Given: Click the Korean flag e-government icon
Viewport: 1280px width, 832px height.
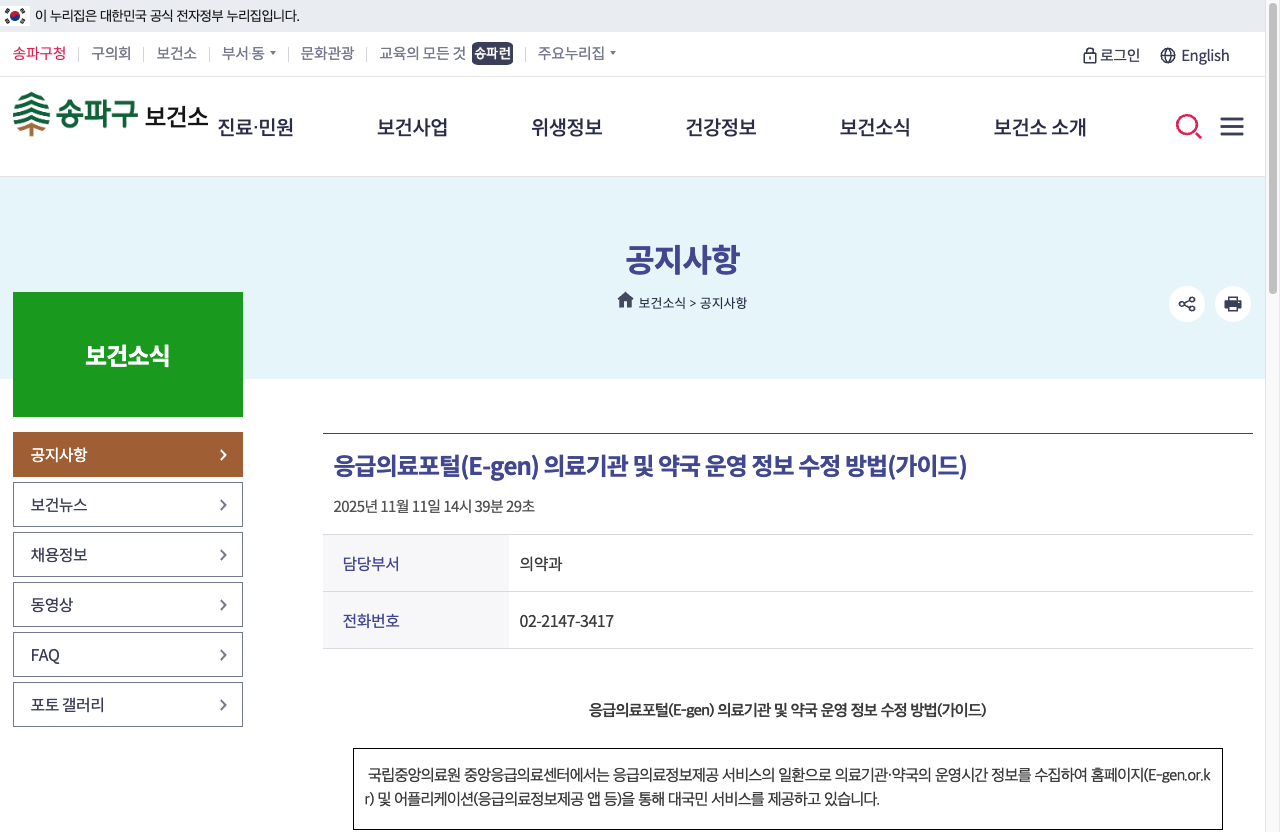Looking at the screenshot, I should click(15, 16).
